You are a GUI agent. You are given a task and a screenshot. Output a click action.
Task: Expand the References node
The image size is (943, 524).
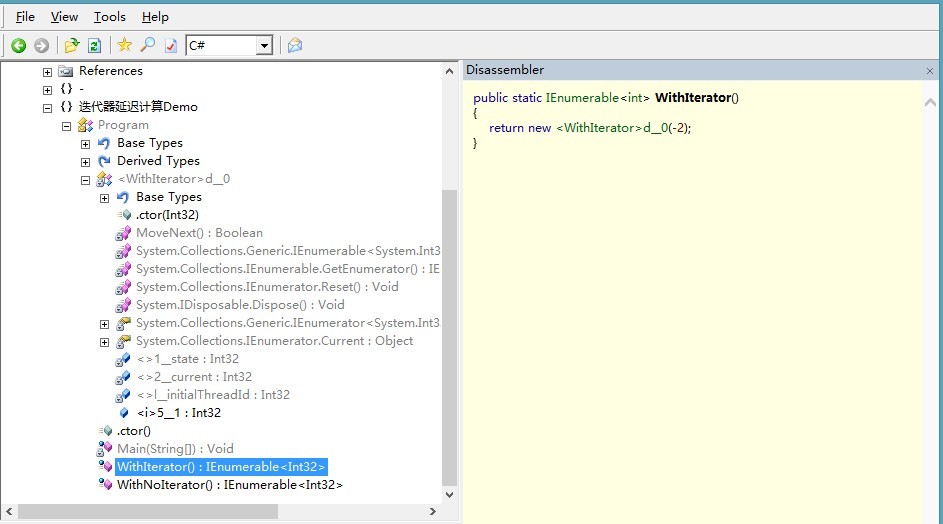pos(48,72)
